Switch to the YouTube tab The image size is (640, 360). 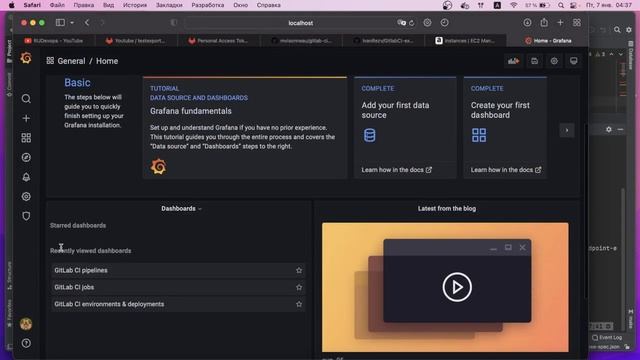pyautogui.click(x=55, y=41)
